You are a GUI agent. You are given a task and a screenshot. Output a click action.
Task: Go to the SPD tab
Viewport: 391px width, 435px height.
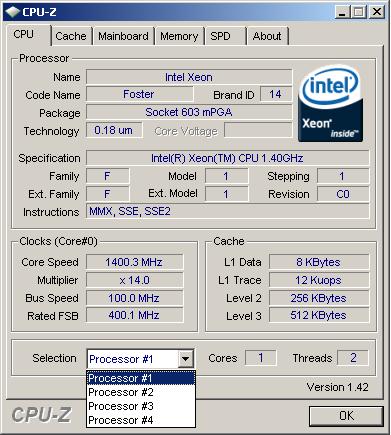point(225,36)
